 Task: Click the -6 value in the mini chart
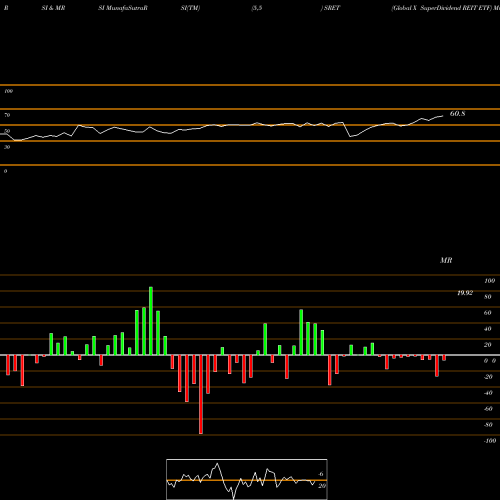320,474
